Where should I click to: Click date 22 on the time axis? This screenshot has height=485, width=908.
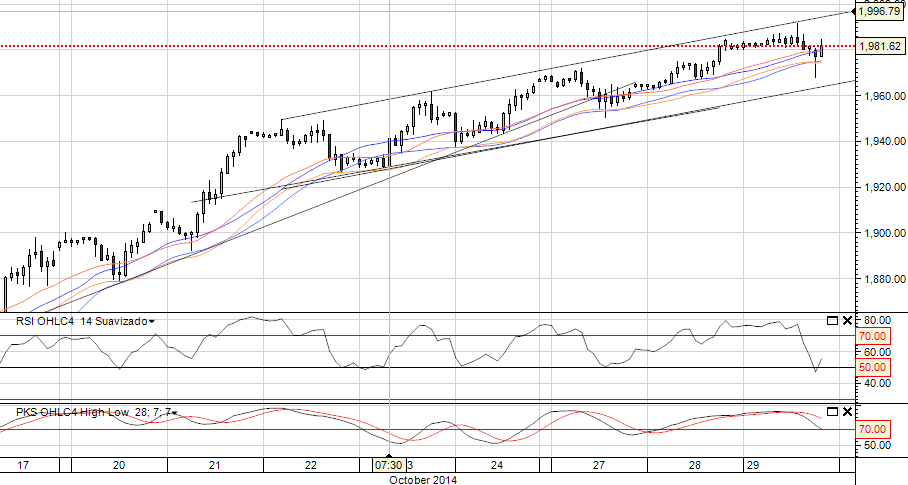[311, 465]
